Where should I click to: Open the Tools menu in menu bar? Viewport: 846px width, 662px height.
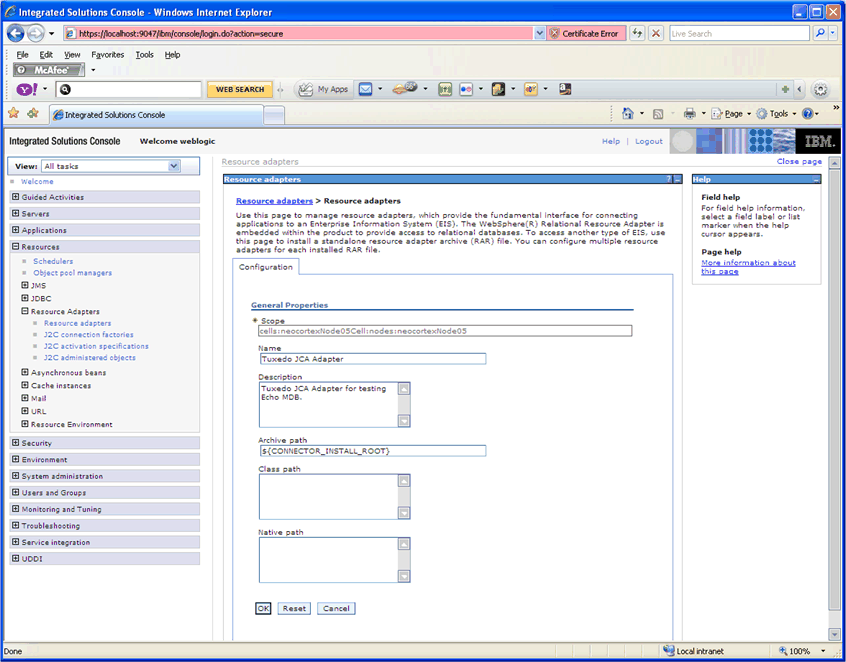144,54
